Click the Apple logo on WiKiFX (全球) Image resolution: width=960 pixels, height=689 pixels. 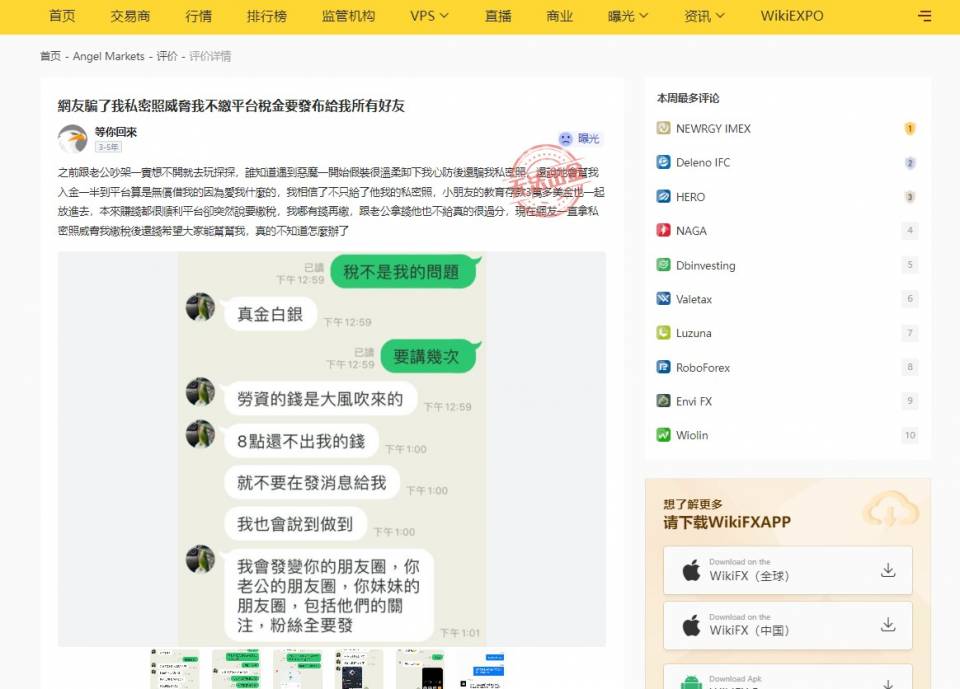(x=691, y=570)
